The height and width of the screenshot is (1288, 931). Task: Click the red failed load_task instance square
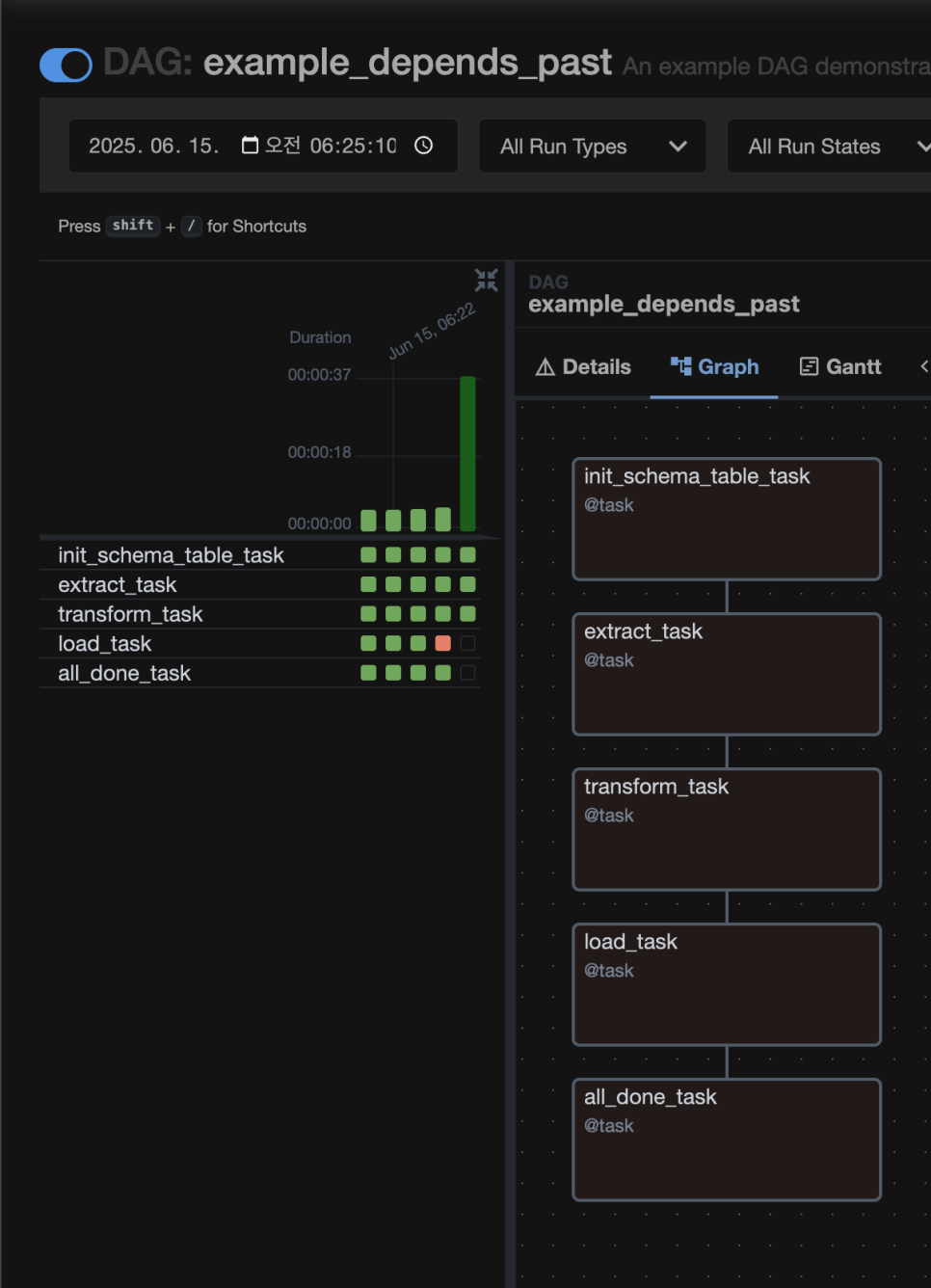443,643
